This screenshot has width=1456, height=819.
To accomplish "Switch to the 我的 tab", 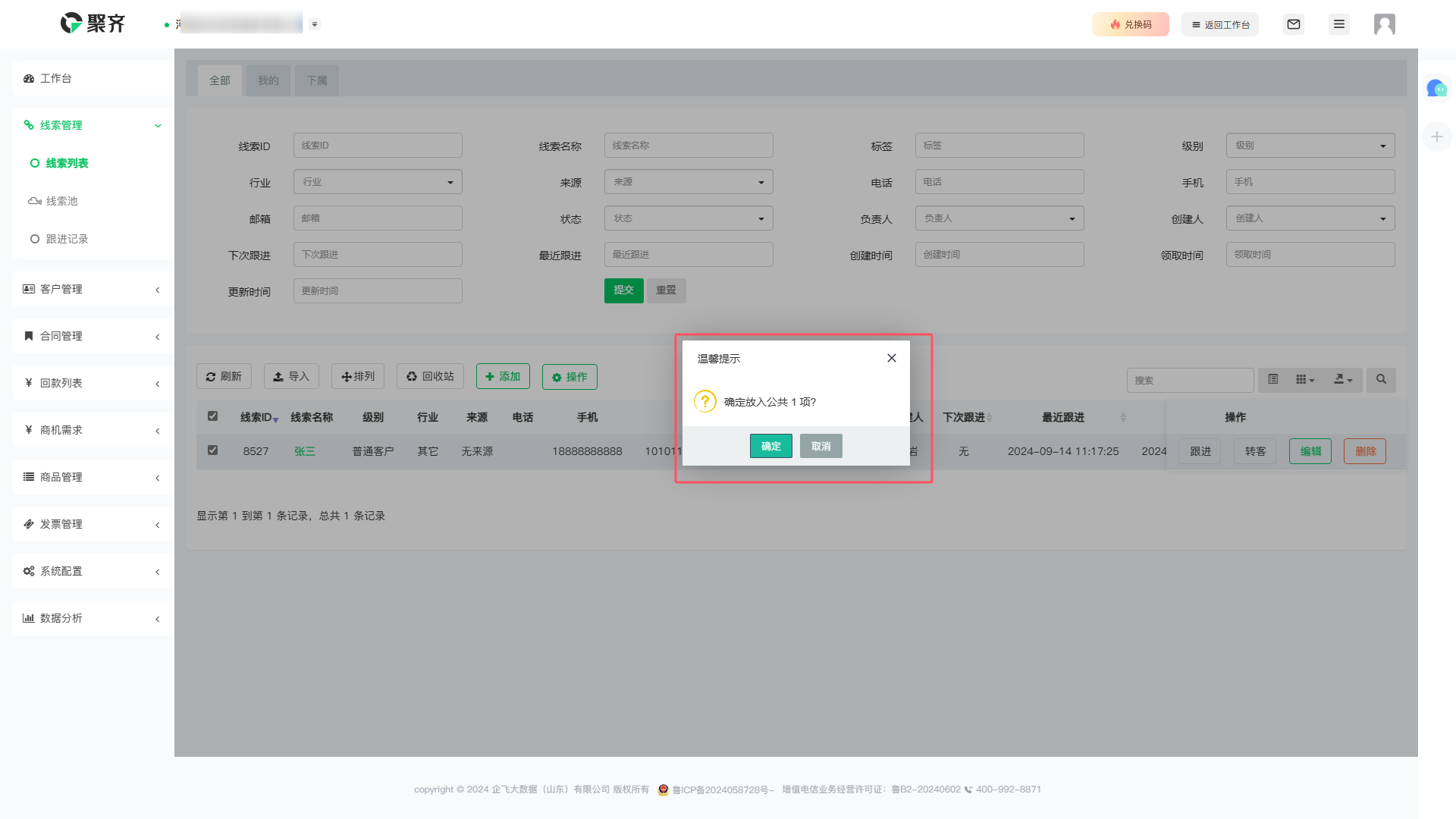I will (x=268, y=80).
